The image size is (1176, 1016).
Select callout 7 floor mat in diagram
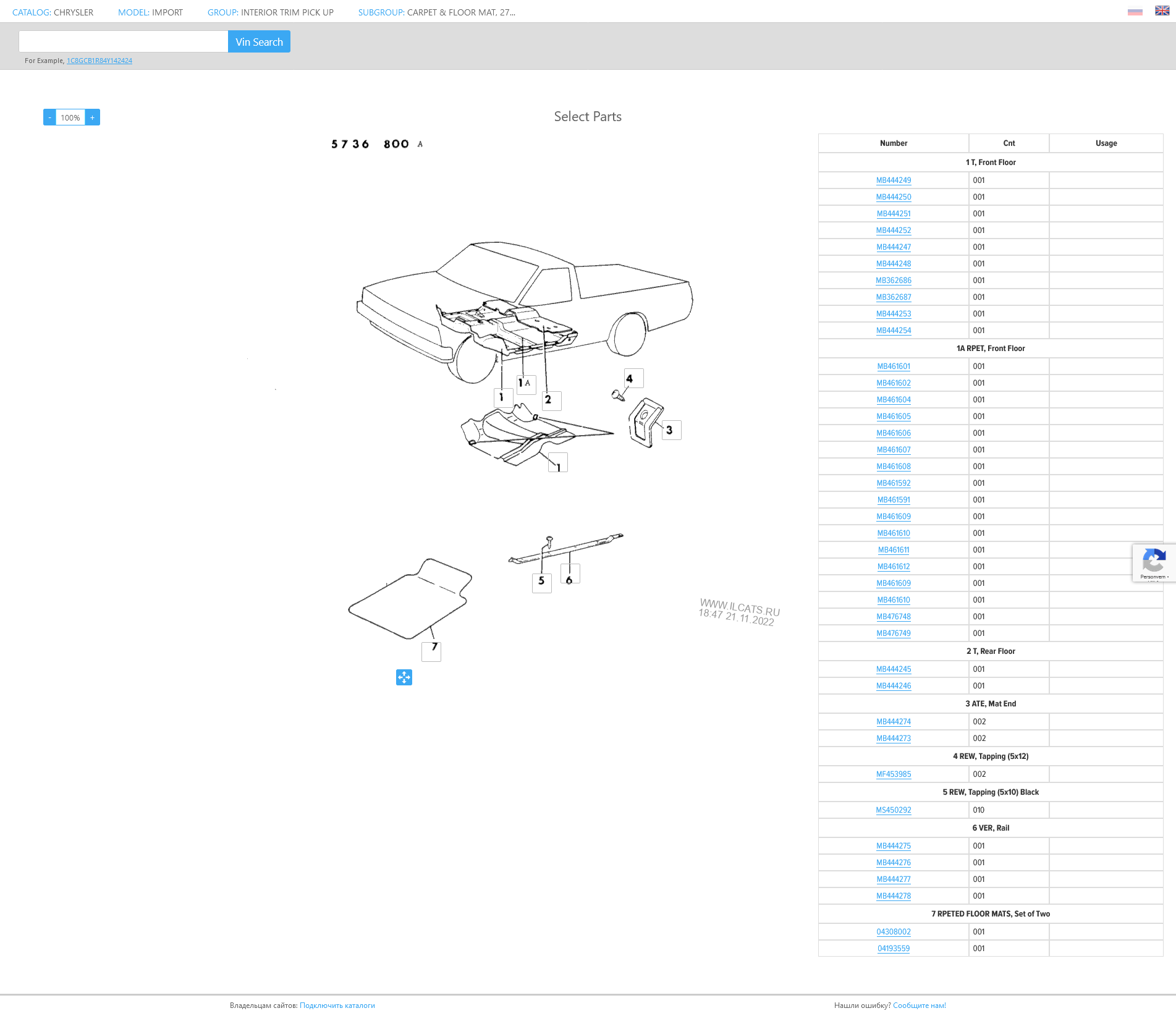(x=431, y=651)
